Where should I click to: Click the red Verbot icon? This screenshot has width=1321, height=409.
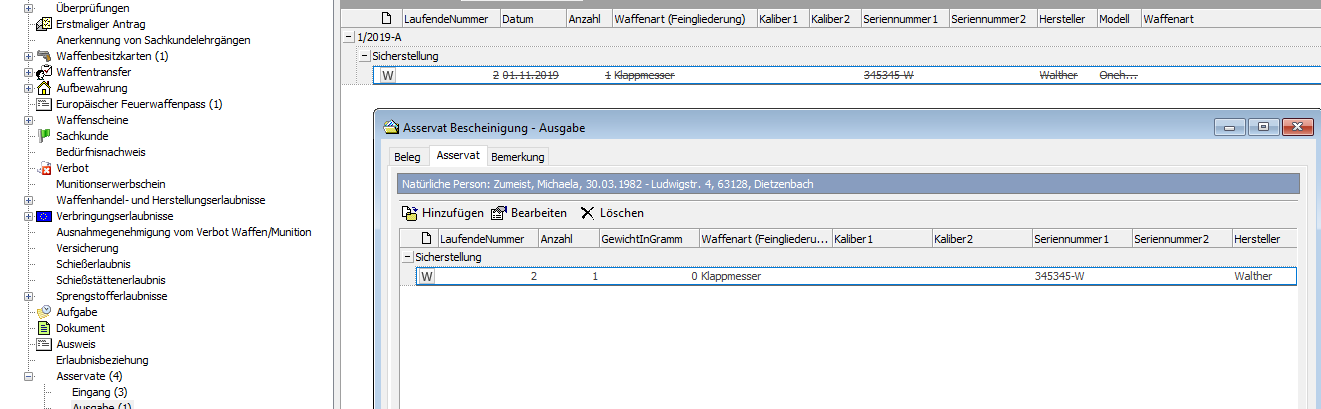point(43,168)
